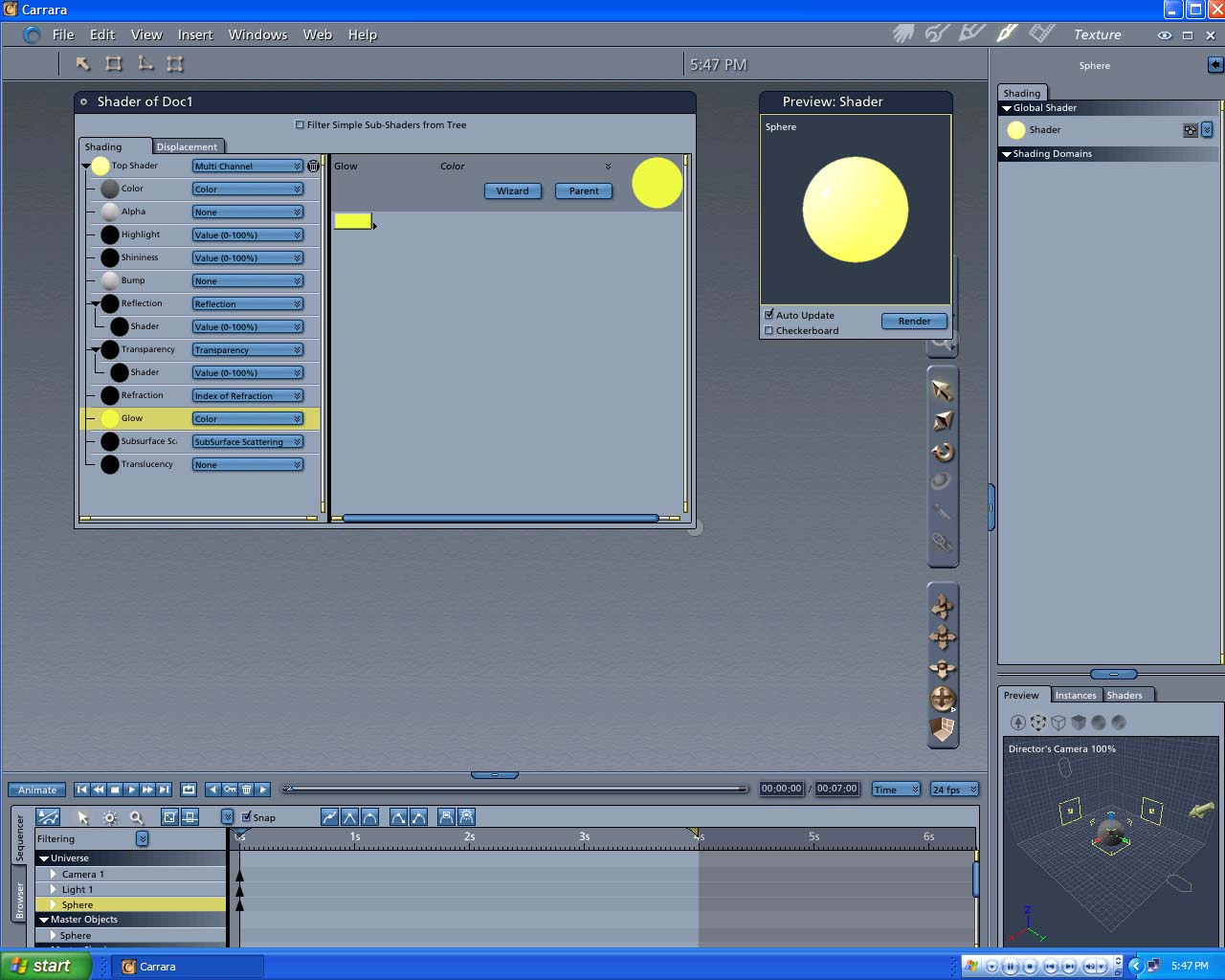1225x980 pixels.
Task: Collapse the Shading Domains section
Action: (x=1007, y=154)
